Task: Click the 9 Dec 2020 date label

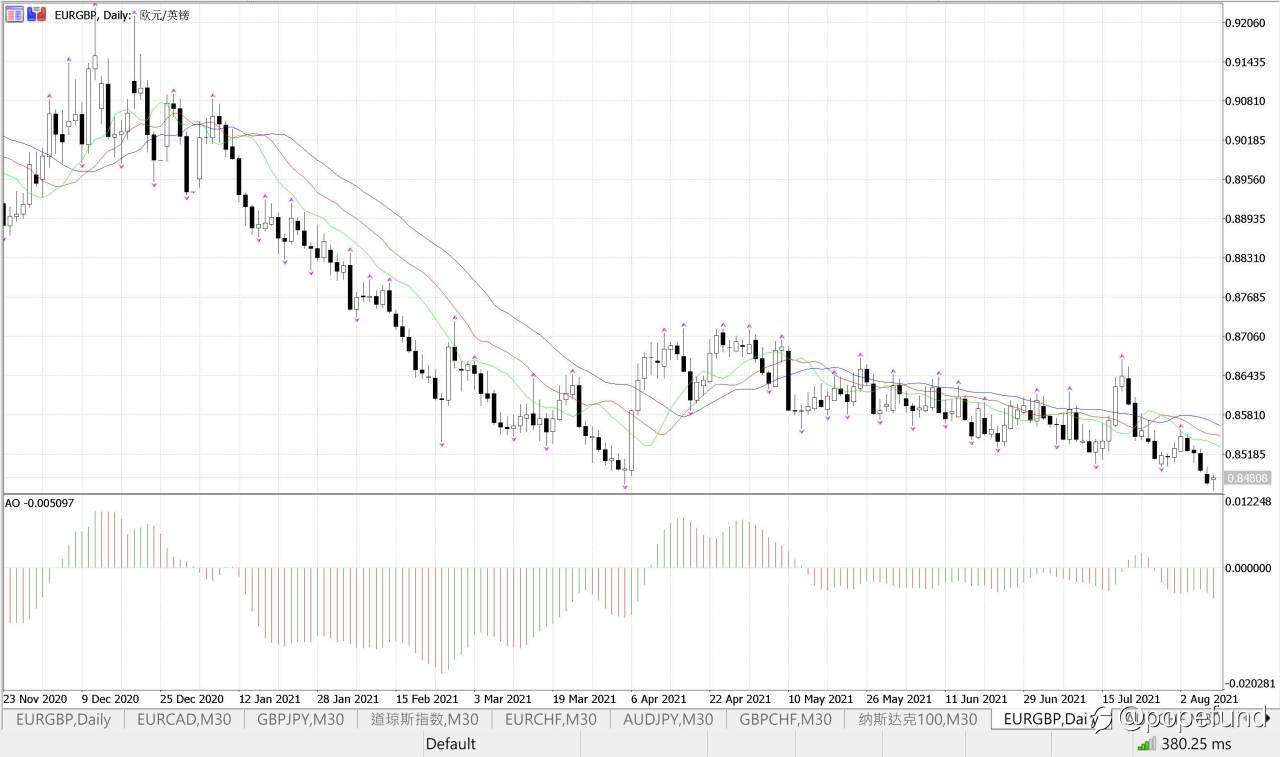Action: point(110,698)
